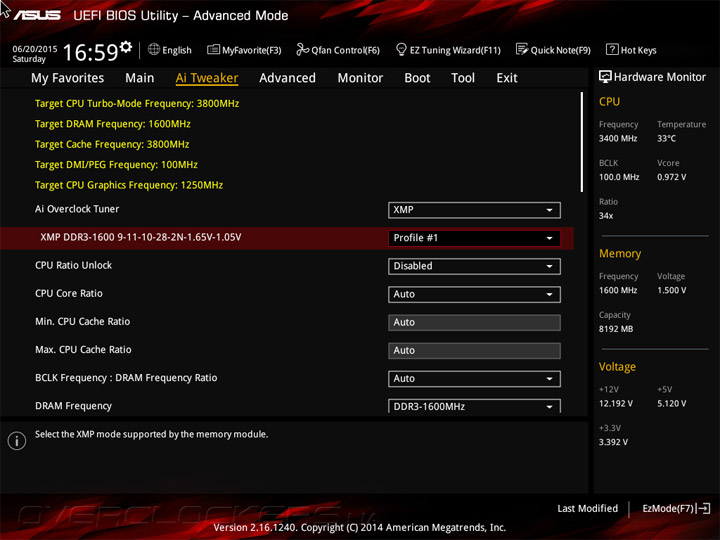Click the Last Modified button

coord(587,508)
